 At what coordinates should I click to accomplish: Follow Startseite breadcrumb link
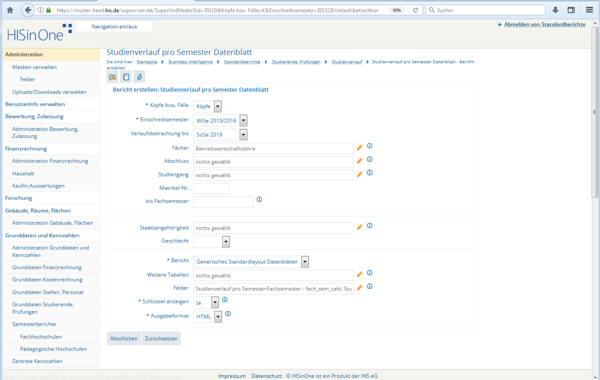click(147, 62)
